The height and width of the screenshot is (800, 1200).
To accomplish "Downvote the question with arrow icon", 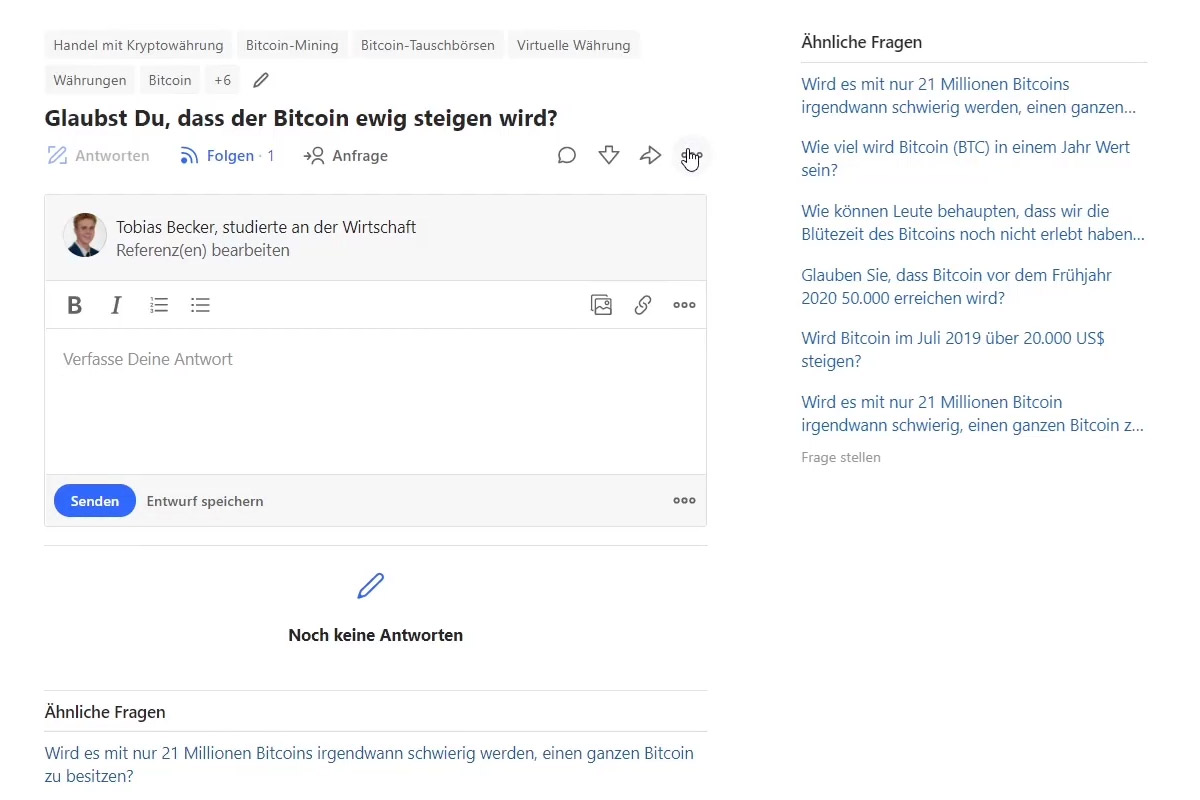I will click(x=609, y=155).
